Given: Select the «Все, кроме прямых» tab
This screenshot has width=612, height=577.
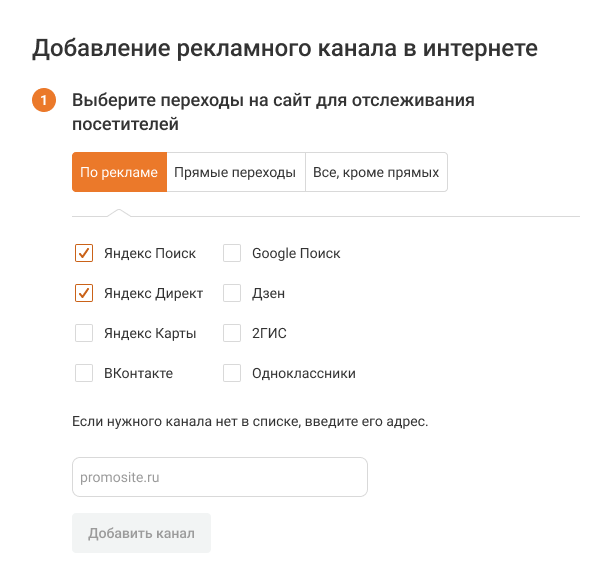Looking at the screenshot, I should (376, 172).
